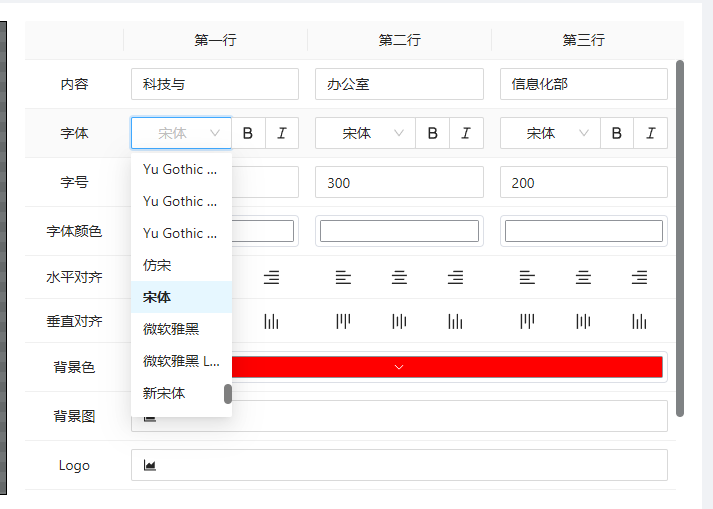Click the image icon in Logo field
Screen dimensions: 713x509
tap(150, 465)
